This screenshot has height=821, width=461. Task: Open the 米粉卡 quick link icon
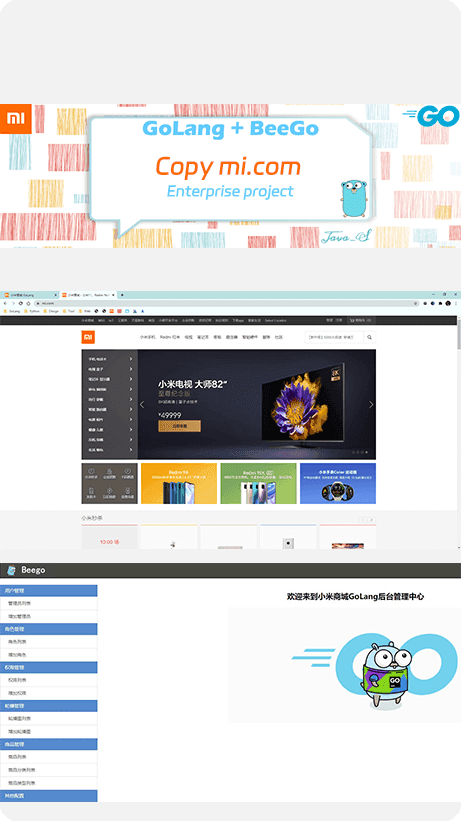coord(91,493)
